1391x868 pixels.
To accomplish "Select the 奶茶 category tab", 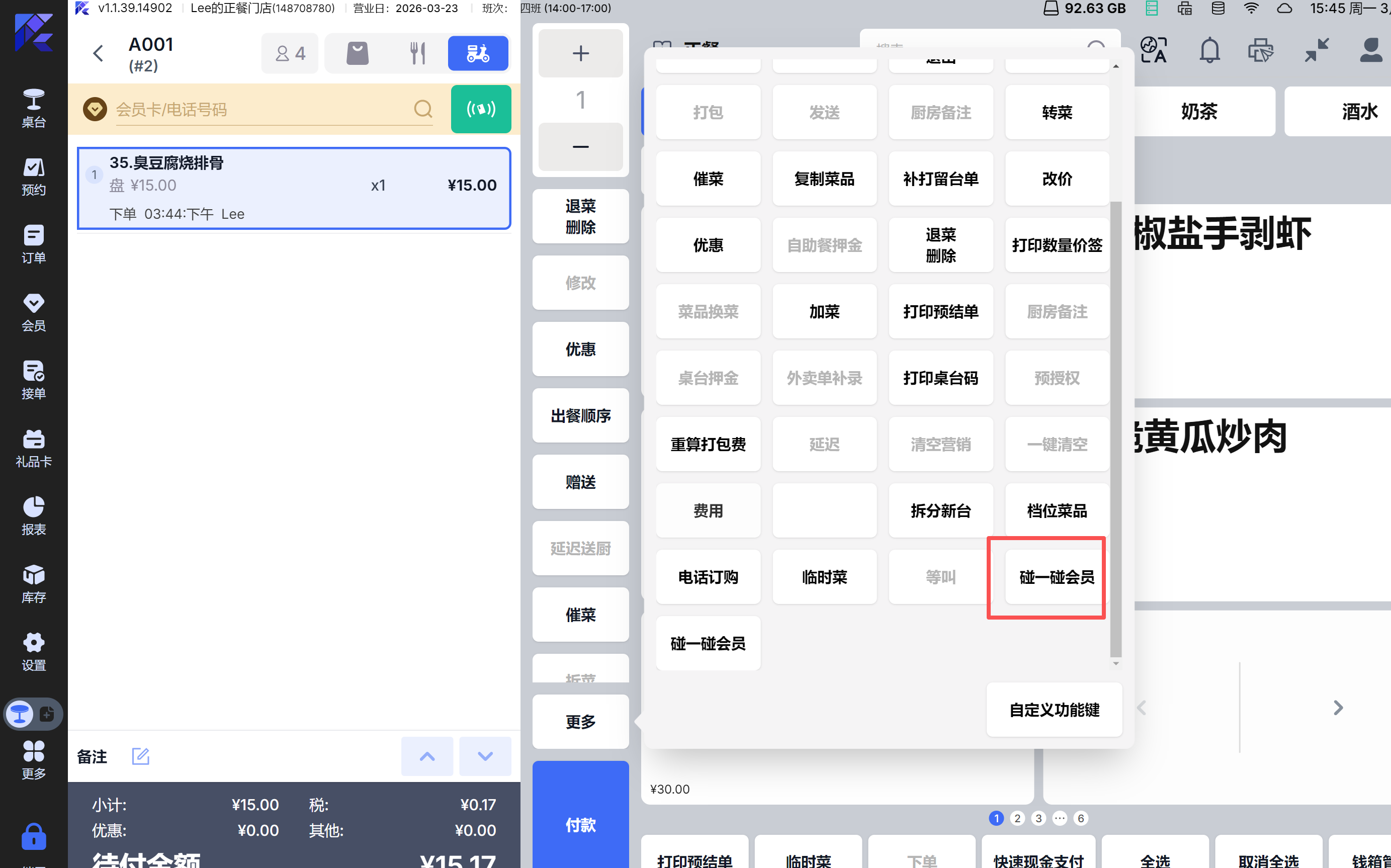I will click(1199, 111).
